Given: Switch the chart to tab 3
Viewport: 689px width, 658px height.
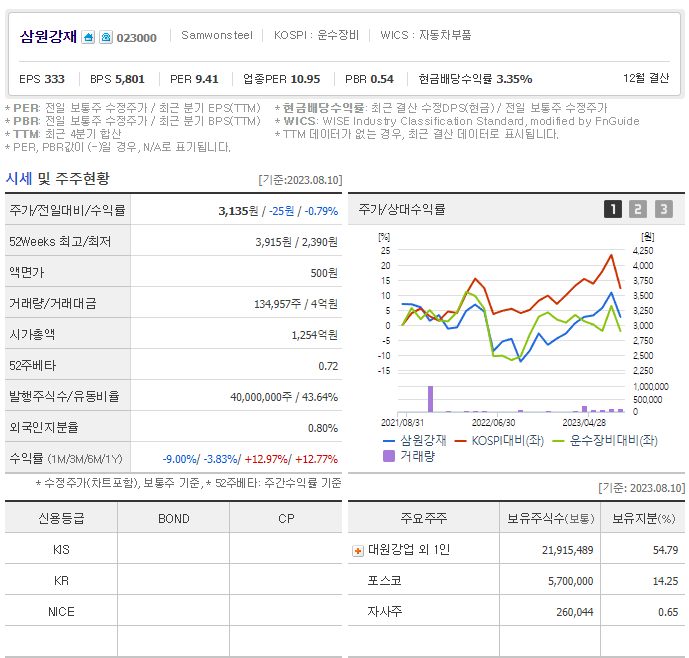Looking at the screenshot, I should click(664, 209).
